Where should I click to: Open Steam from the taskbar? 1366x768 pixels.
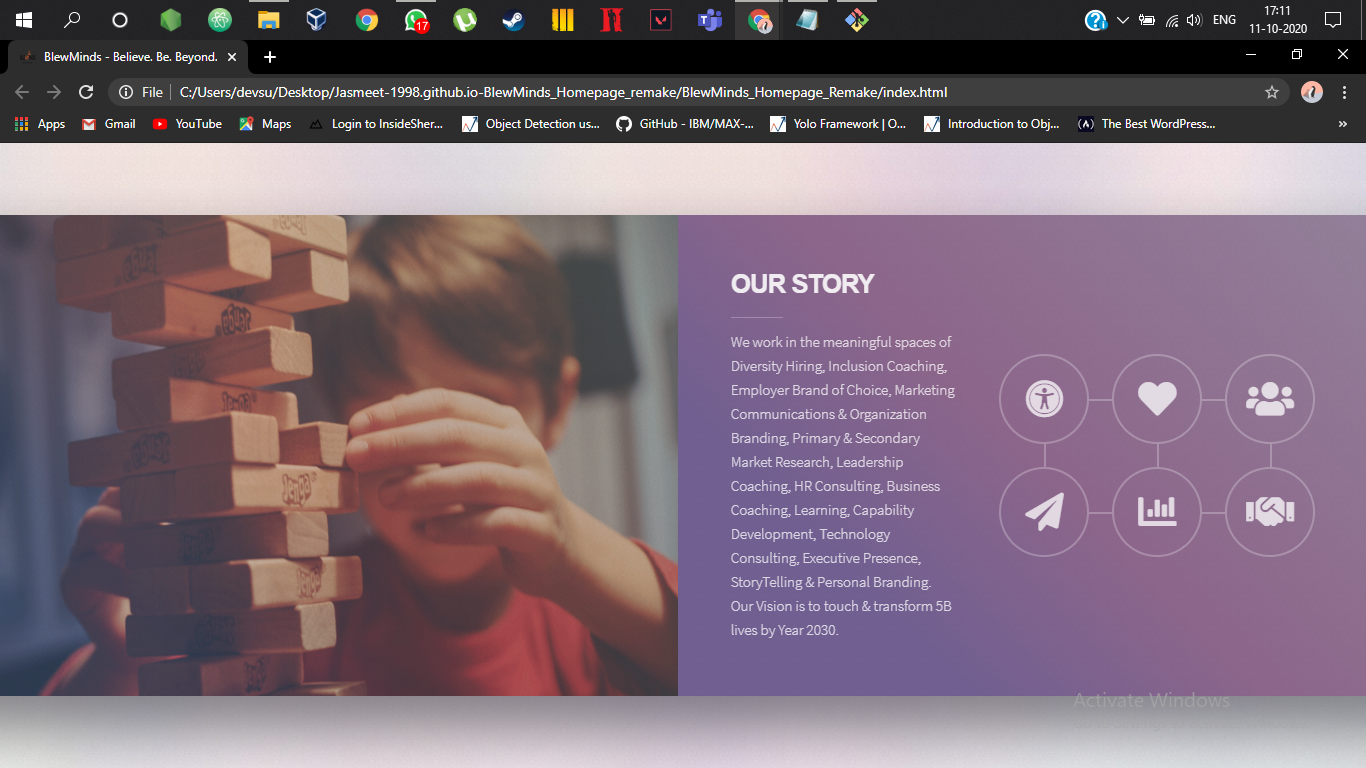pyautogui.click(x=513, y=20)
